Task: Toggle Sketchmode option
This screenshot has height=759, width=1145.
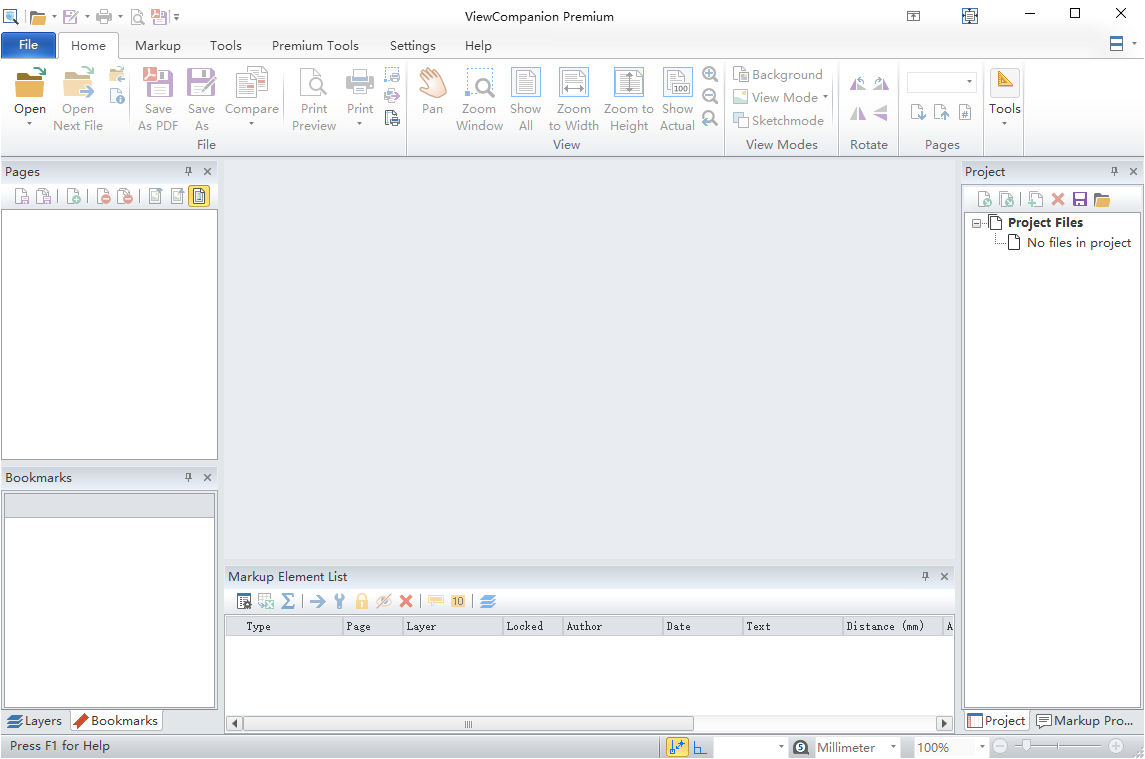Action: coord(778,121)
